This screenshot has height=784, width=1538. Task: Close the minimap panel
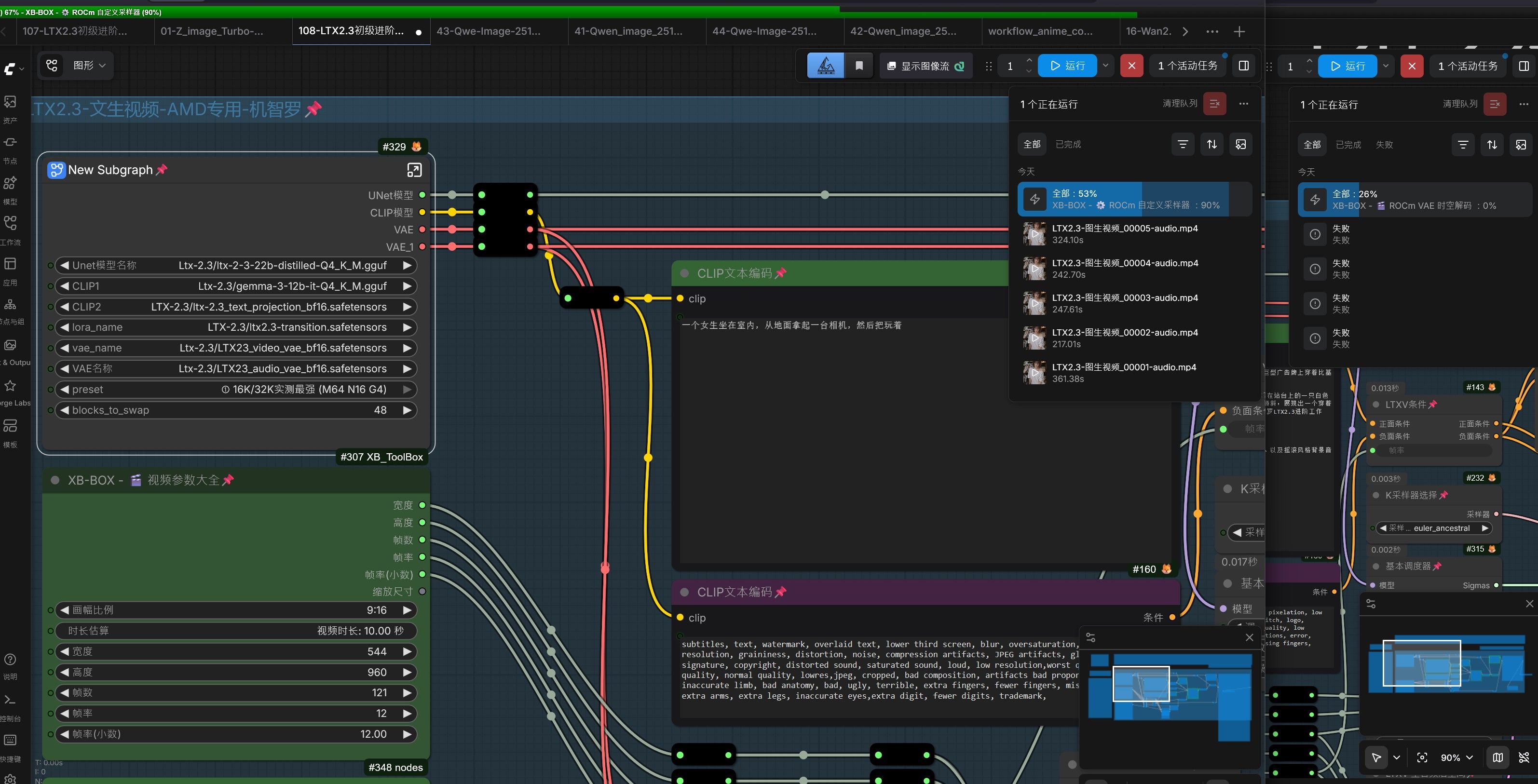pos(1249,638)
